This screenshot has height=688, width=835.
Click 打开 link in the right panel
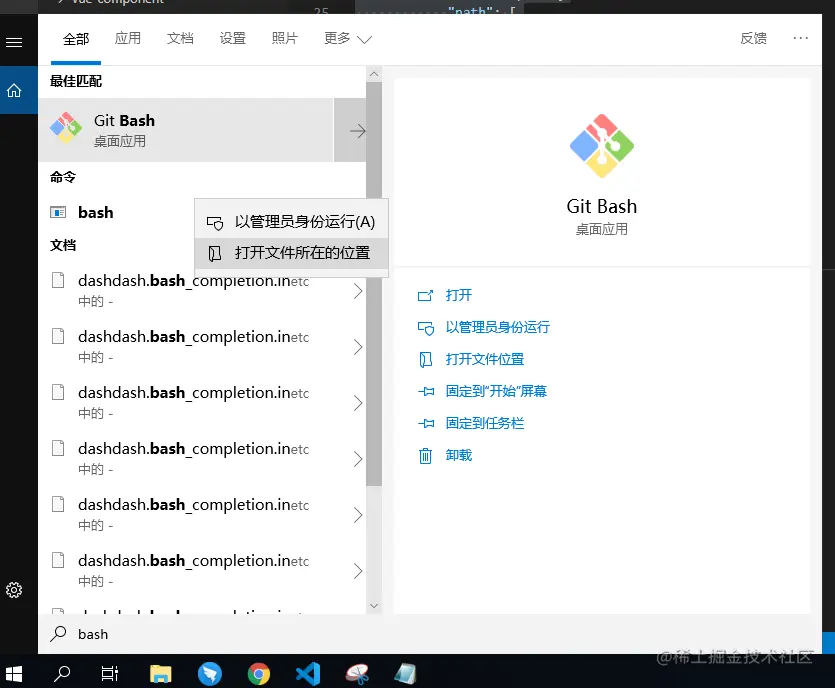point(459,295)
